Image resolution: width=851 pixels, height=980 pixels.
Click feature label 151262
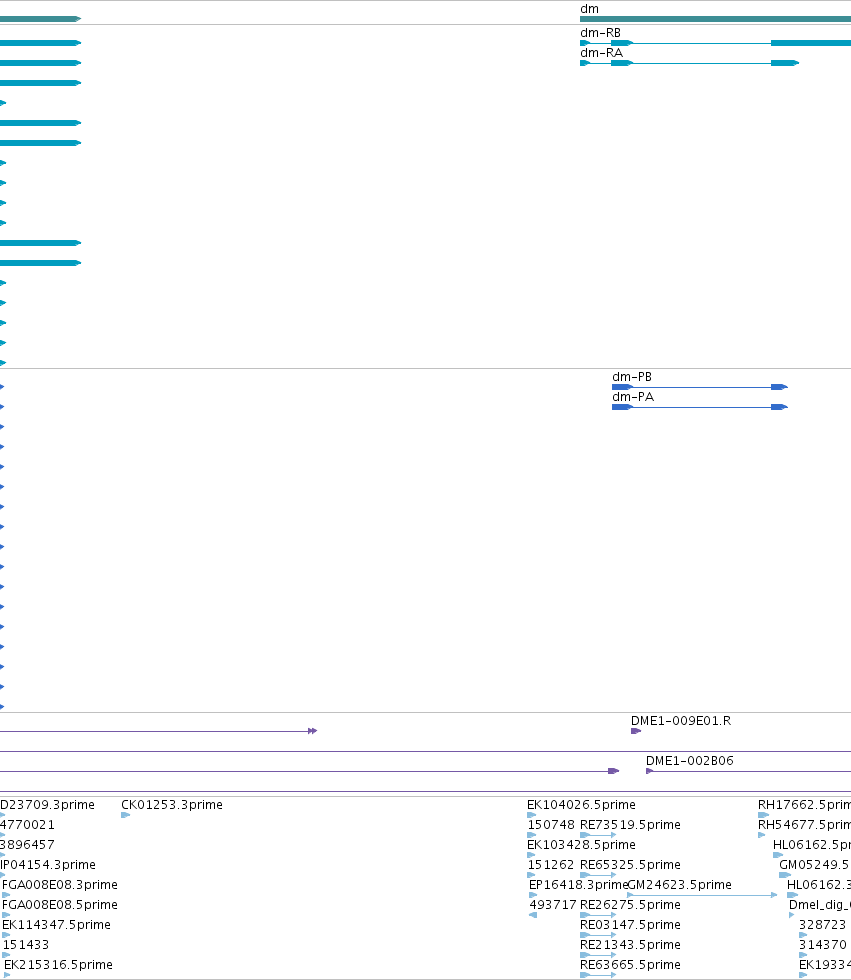pos(550,865)
